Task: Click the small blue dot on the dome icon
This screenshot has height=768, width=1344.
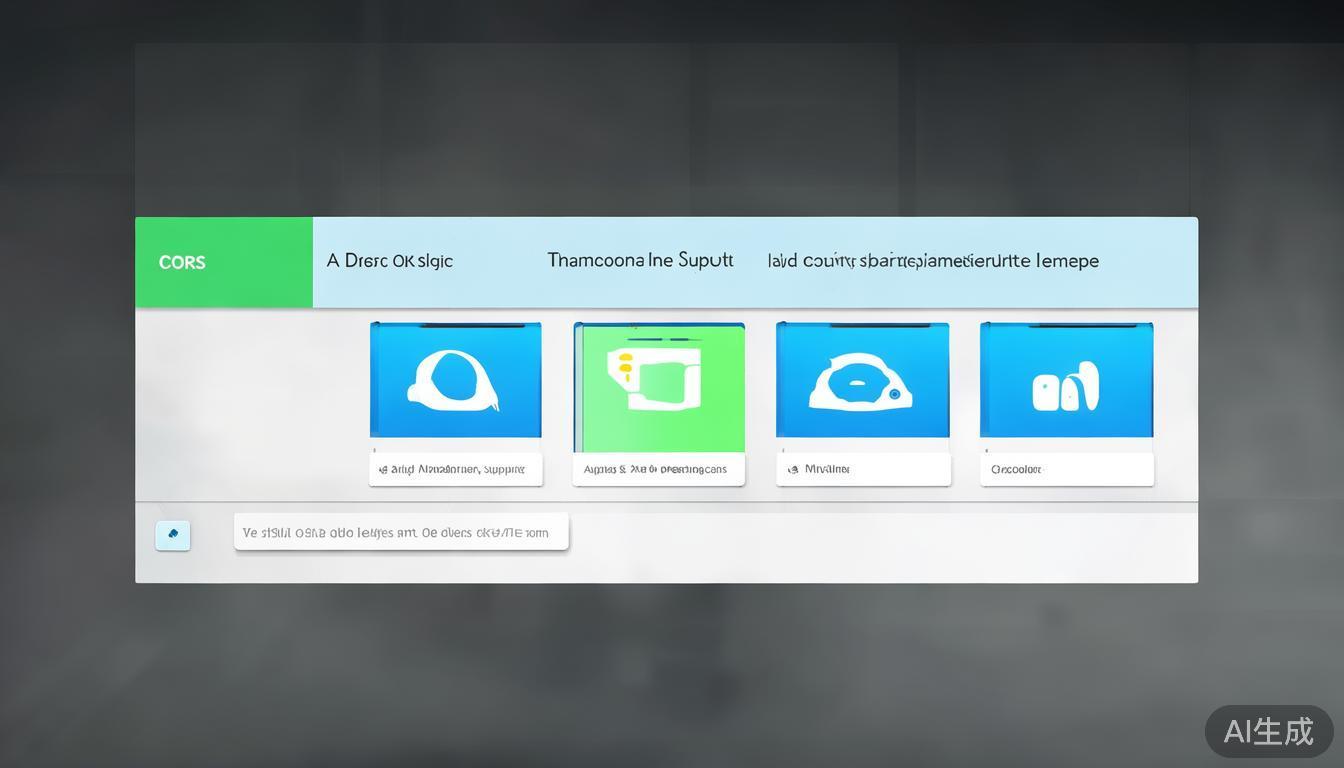Action: point(894,395)
